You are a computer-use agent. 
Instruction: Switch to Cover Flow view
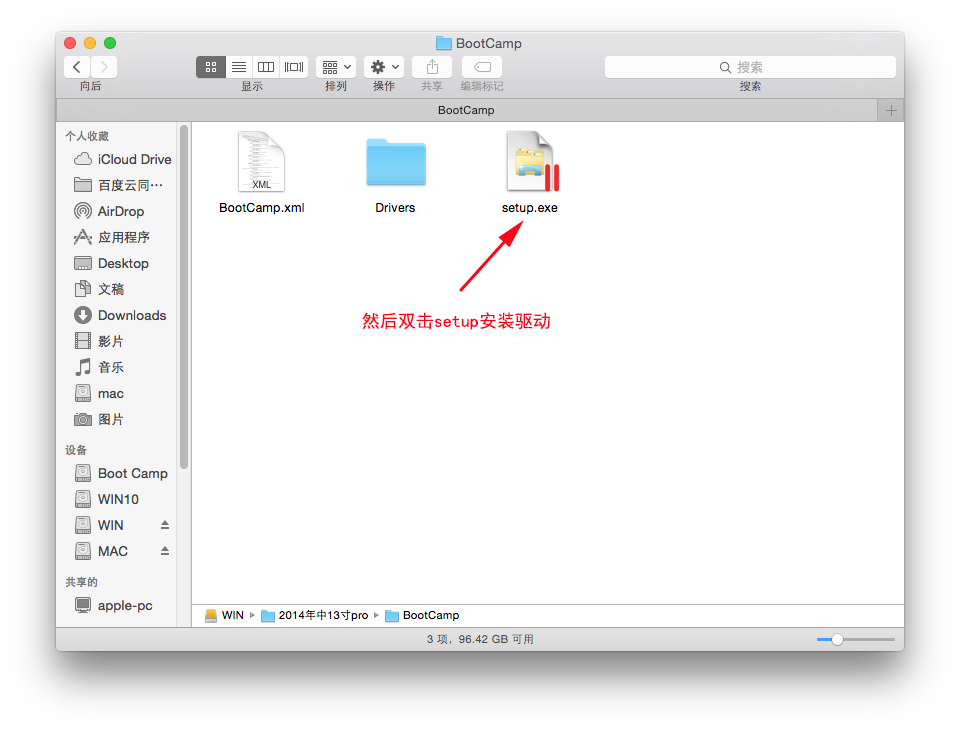coord(294,67)
